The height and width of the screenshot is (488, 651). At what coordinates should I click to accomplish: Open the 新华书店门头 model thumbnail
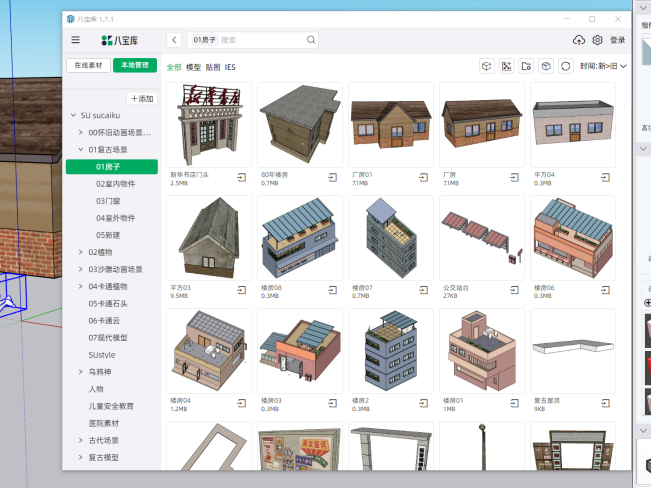tap(209, 125)
